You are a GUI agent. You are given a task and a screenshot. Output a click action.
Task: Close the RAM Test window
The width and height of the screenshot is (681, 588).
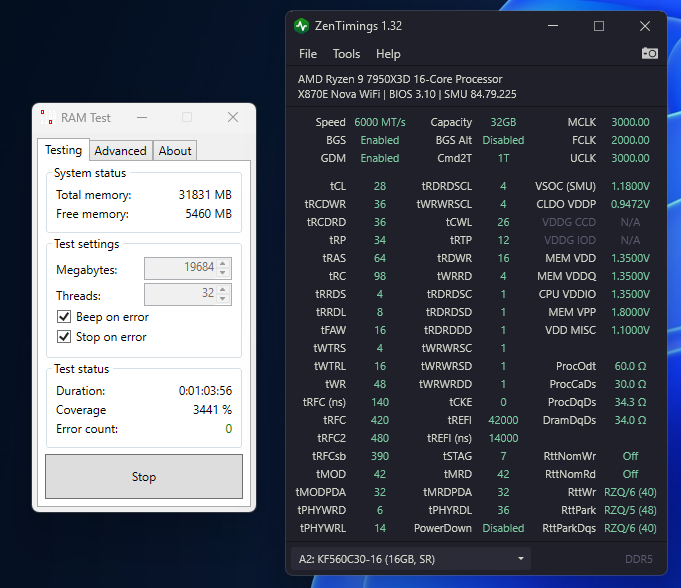(233, 117)
